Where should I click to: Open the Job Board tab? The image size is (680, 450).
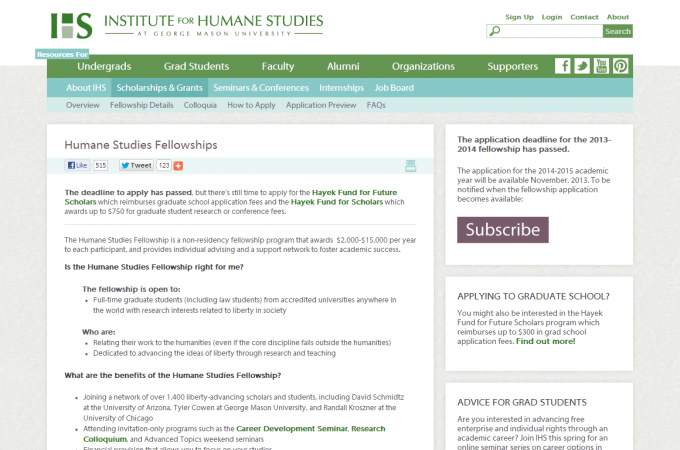tap(394, 88)
